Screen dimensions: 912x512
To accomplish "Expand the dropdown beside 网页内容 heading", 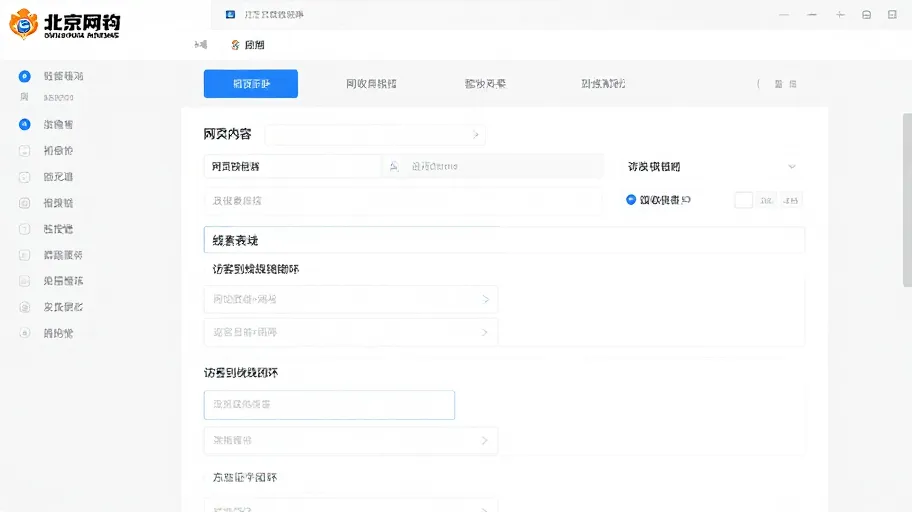I will (375, 134).
